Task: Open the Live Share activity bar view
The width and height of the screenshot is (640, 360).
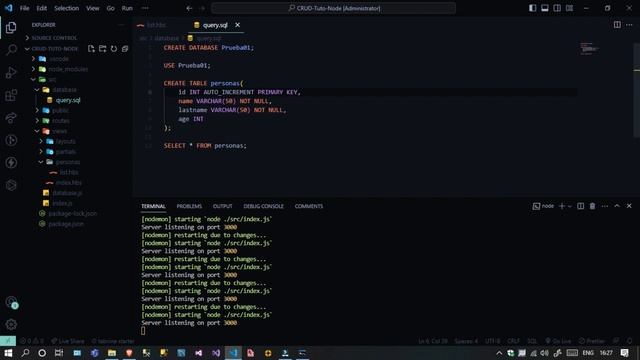Action: [11, 118]
